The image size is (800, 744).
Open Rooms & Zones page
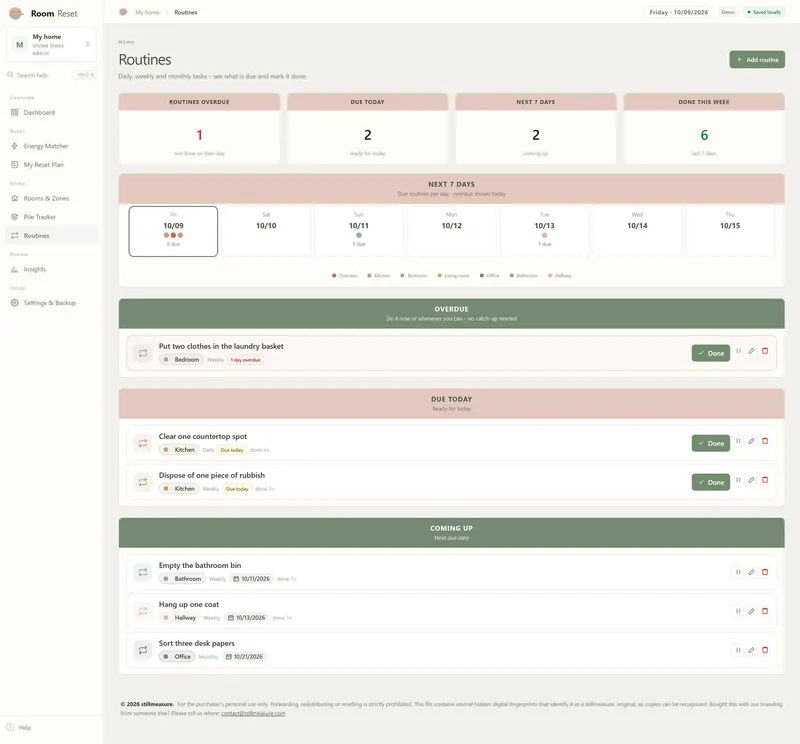tap(51, 198)
